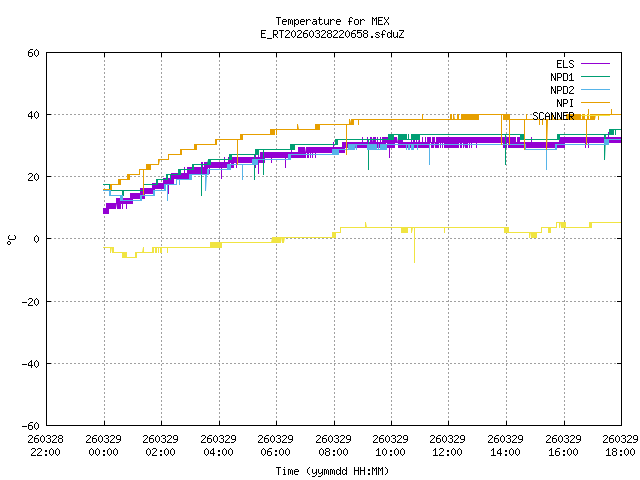The image size is (640, 480).
Task: Select the NPD1 legend entry
Action: [561, 77]
